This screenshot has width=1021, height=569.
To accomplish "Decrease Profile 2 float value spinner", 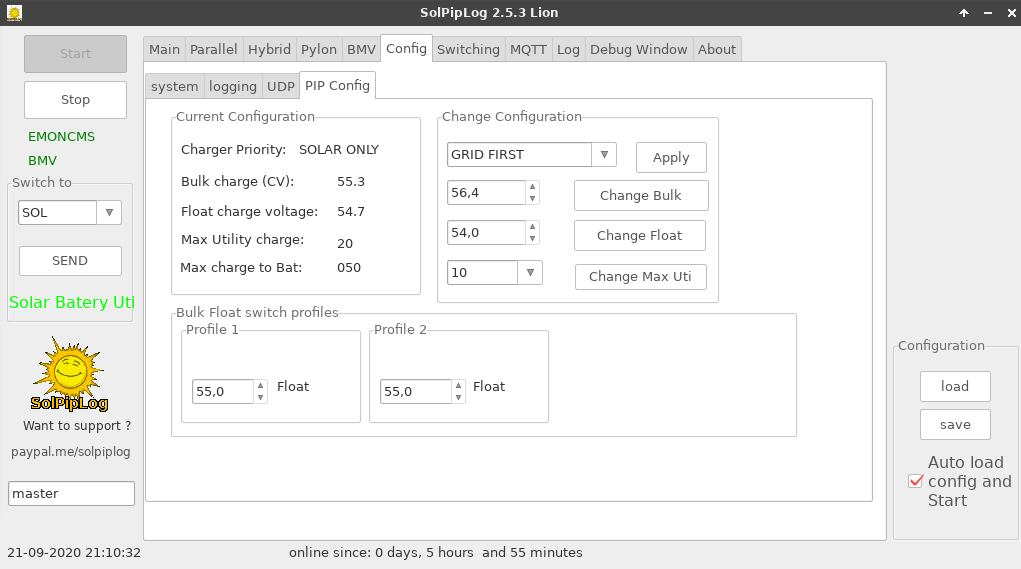I will (x=458, y=397).
